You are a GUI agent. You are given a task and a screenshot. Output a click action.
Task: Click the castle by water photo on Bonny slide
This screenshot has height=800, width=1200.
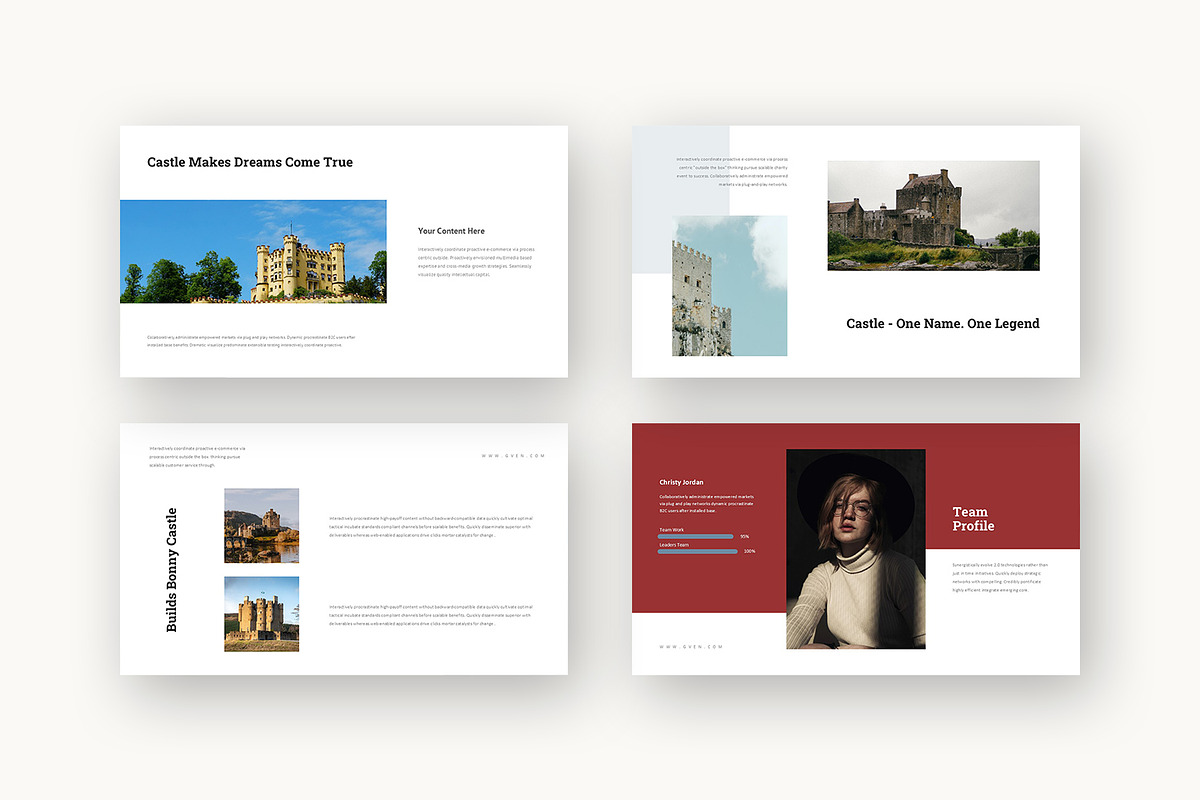[262, 526]
